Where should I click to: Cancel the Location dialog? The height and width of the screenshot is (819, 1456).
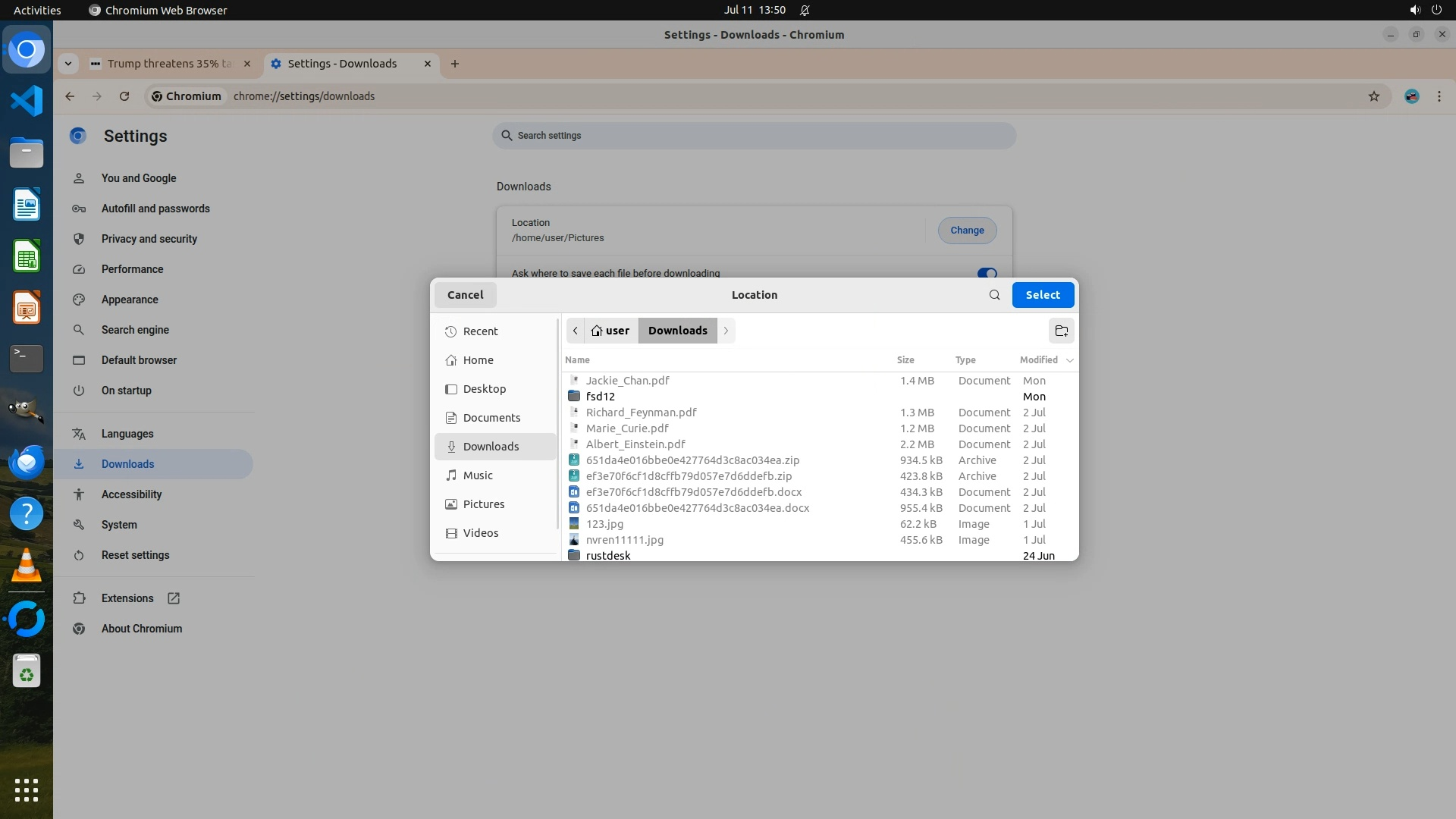(x=465, y=295)
